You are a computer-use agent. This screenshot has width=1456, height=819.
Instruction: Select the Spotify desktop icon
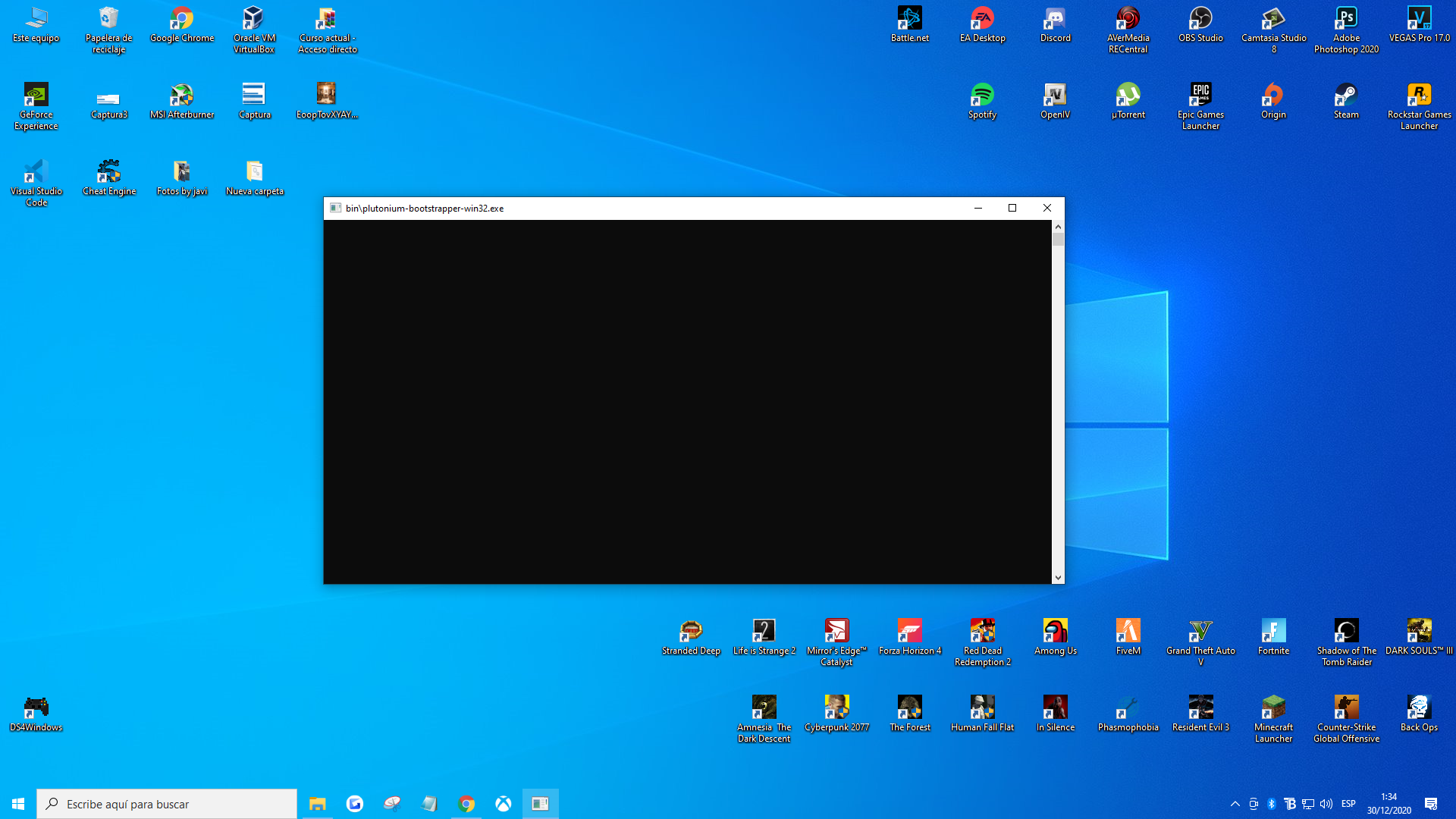pos(983,102)
